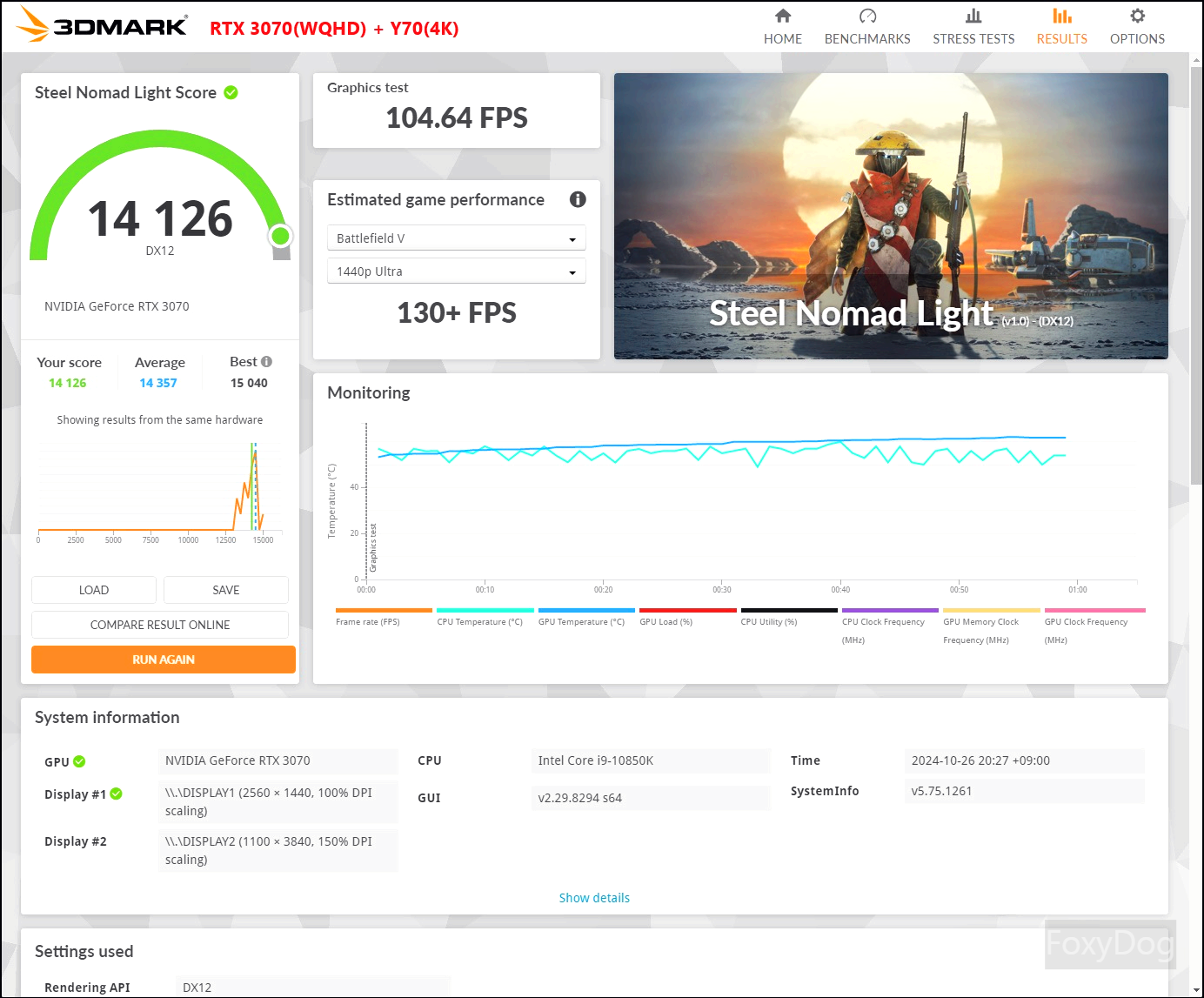Click the vertical scrollbar thumb
1204x998 pixels.
tap(1196, 274)
